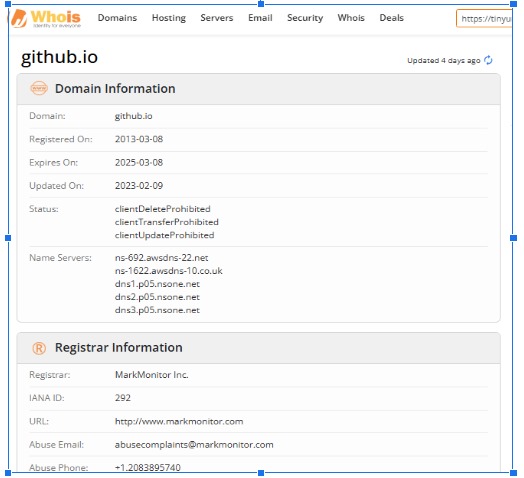This screenshot has height=478, width=524.
Task: Open the Email menu
Action: (x=260, y=18)
